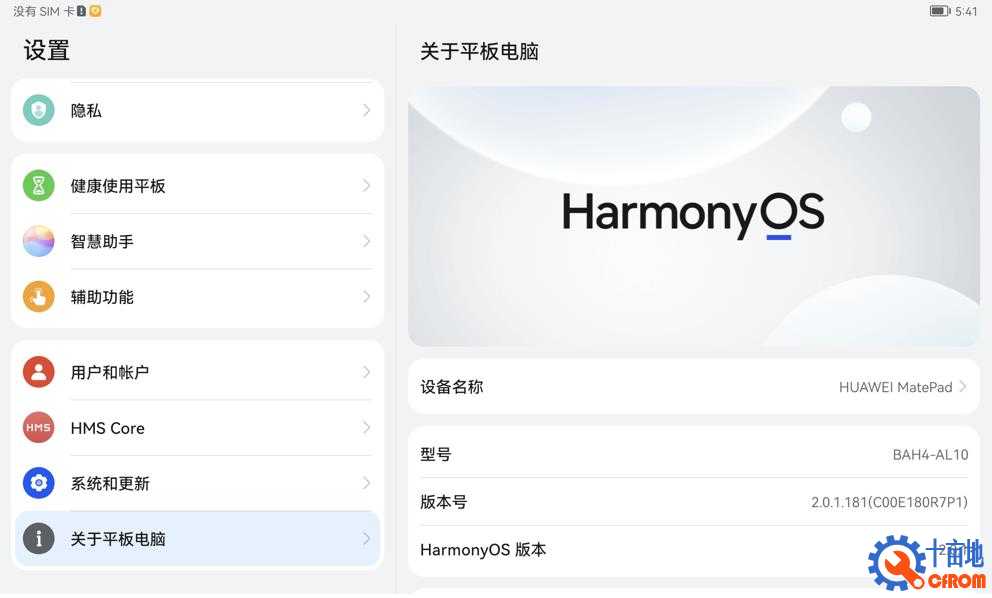Open the 设备名称 row
Image resolution: width=992 pixels, height=598 pixels.
(694, 387)
